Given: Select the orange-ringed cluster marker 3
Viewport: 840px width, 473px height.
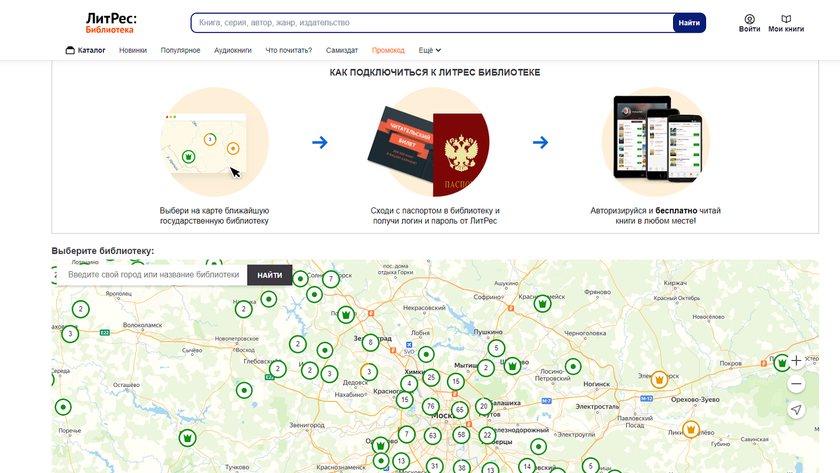Looking at the screenshot, I should coord(369,371).
